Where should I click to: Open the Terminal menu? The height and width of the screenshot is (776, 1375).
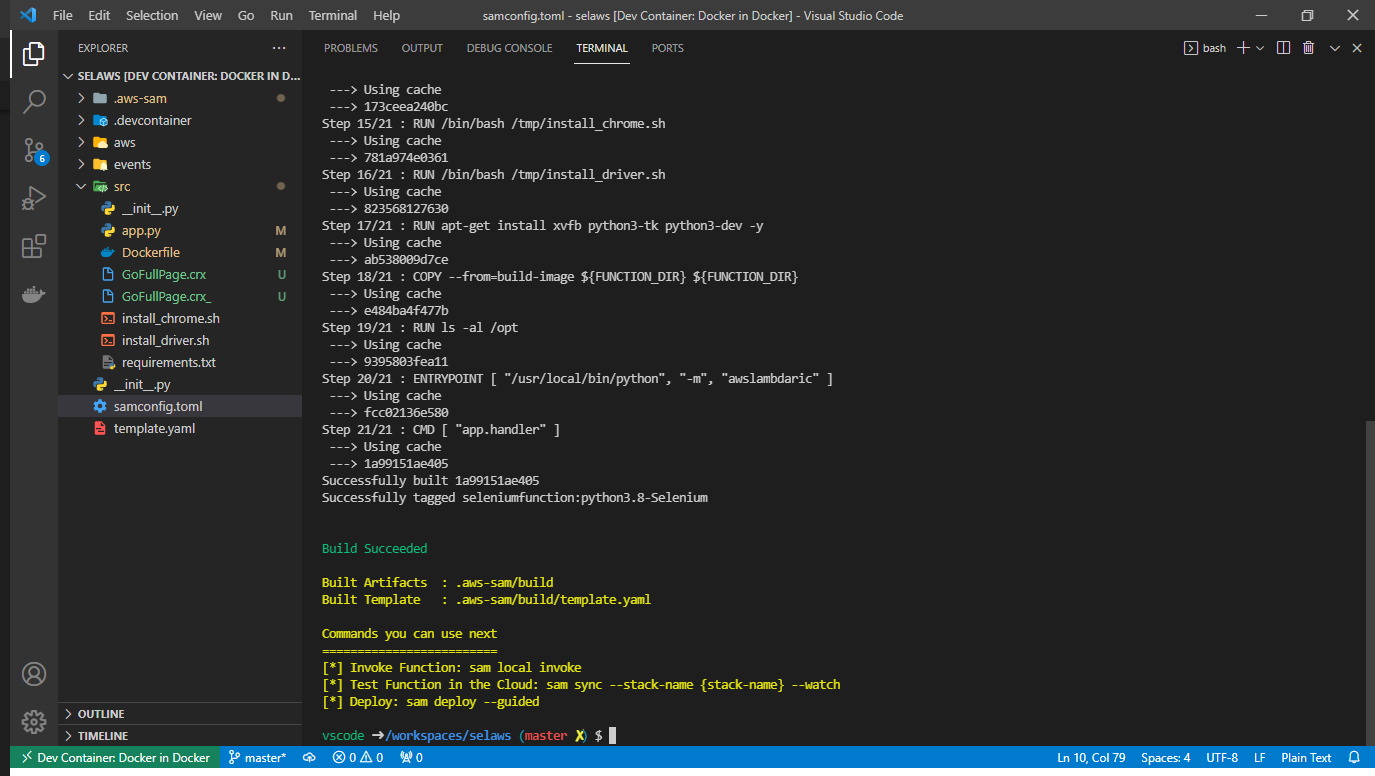tap(332, 15)
